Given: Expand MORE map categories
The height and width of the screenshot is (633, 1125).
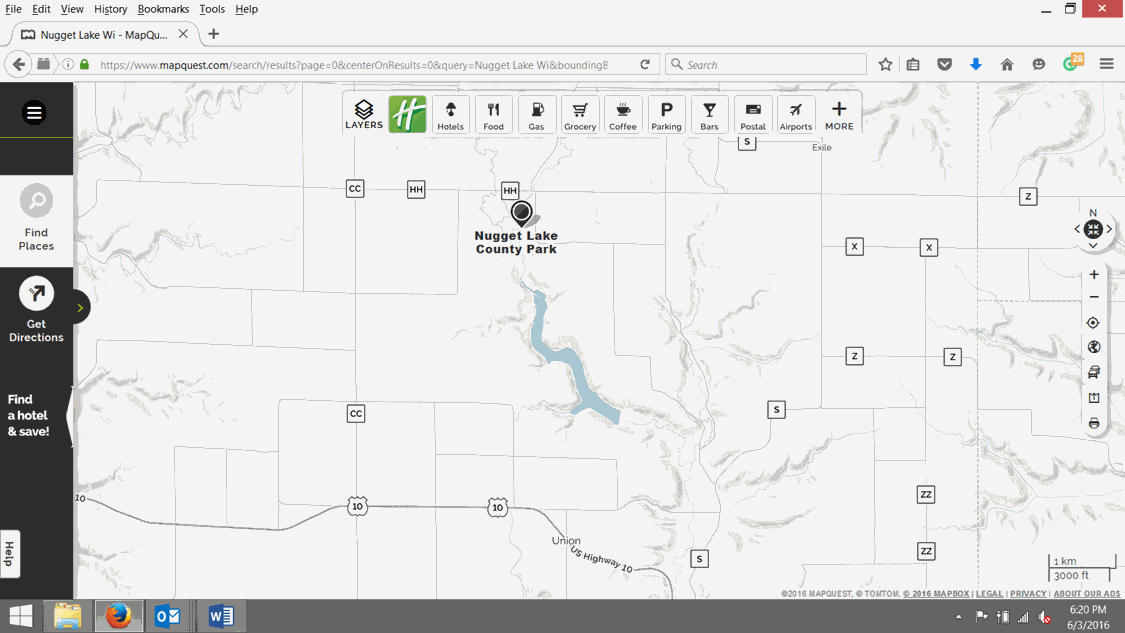Looking at the screenshot, I should pos(839,114).
